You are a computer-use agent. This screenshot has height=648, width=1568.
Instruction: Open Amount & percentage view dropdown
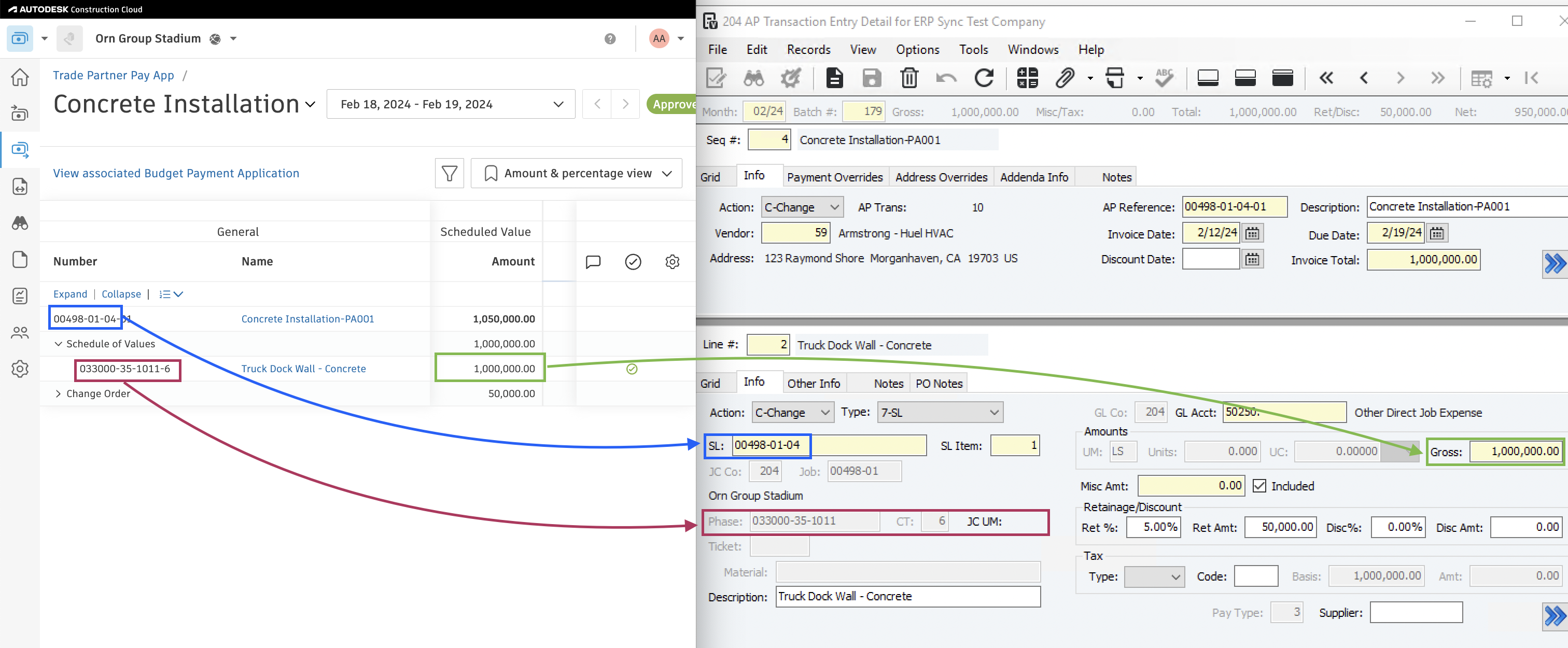(576, 174)
